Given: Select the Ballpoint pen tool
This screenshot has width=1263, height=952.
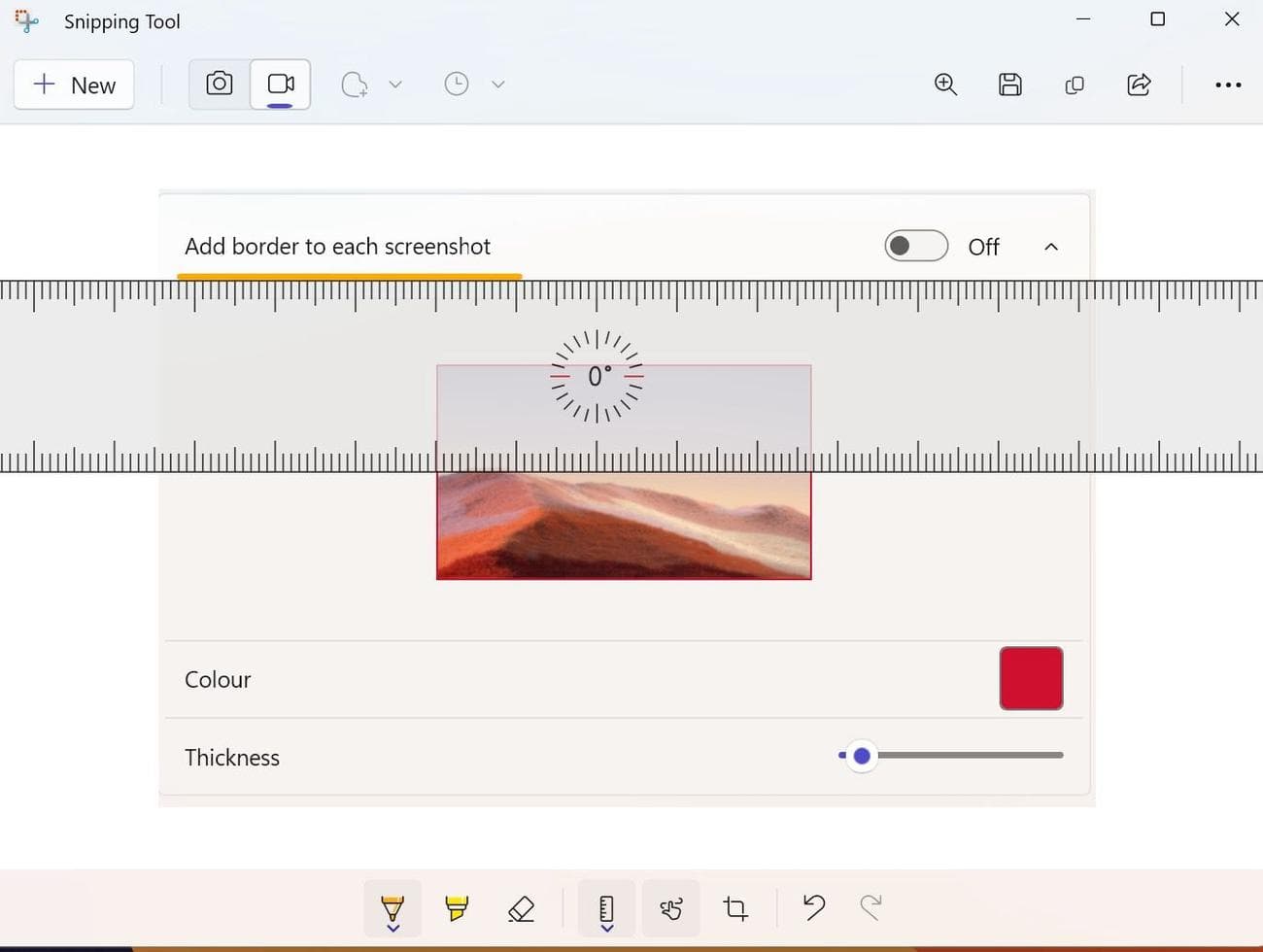Looking at the screenshot, I should click(x=393, y=908).
